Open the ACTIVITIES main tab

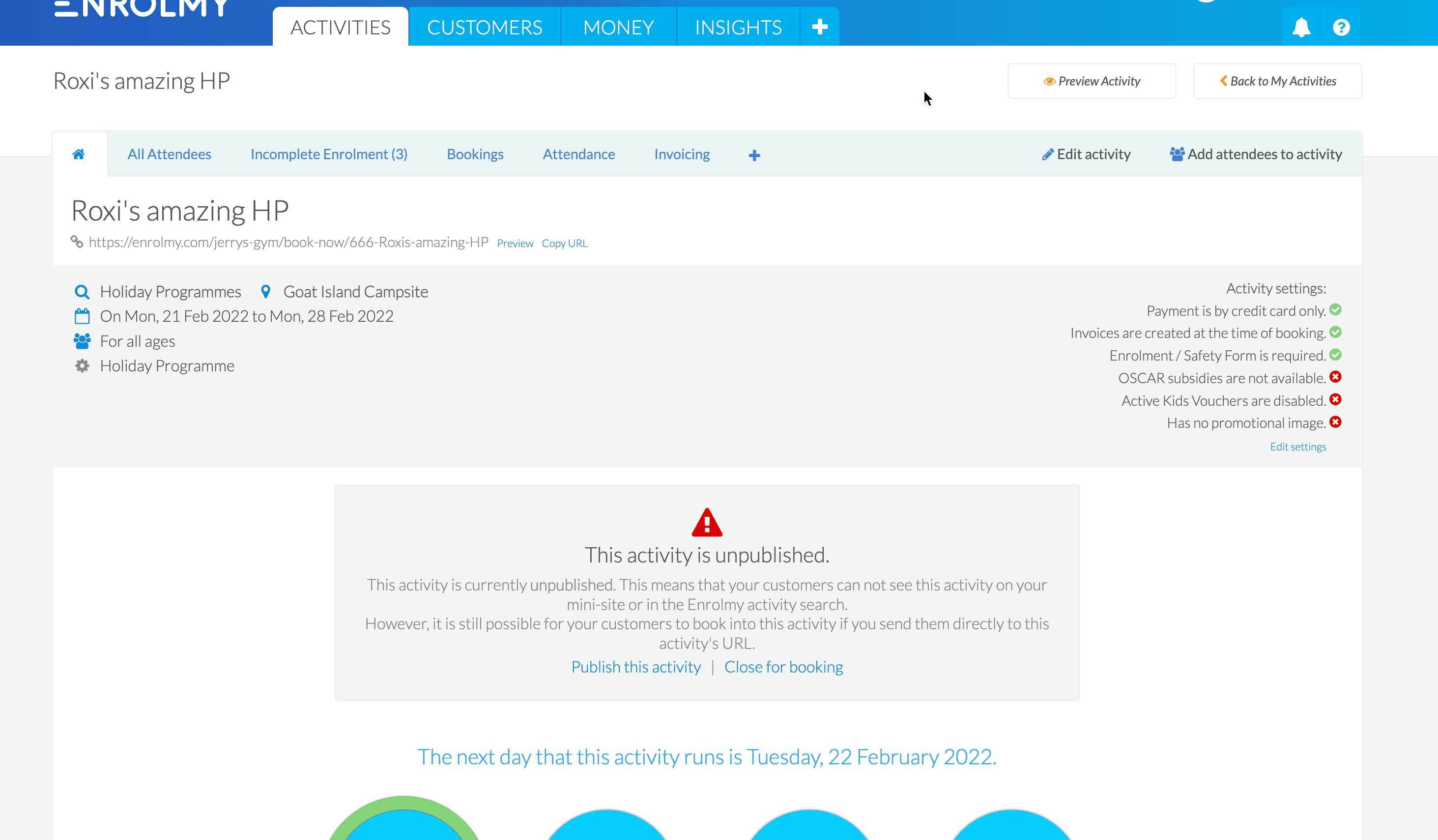[341, 27]
